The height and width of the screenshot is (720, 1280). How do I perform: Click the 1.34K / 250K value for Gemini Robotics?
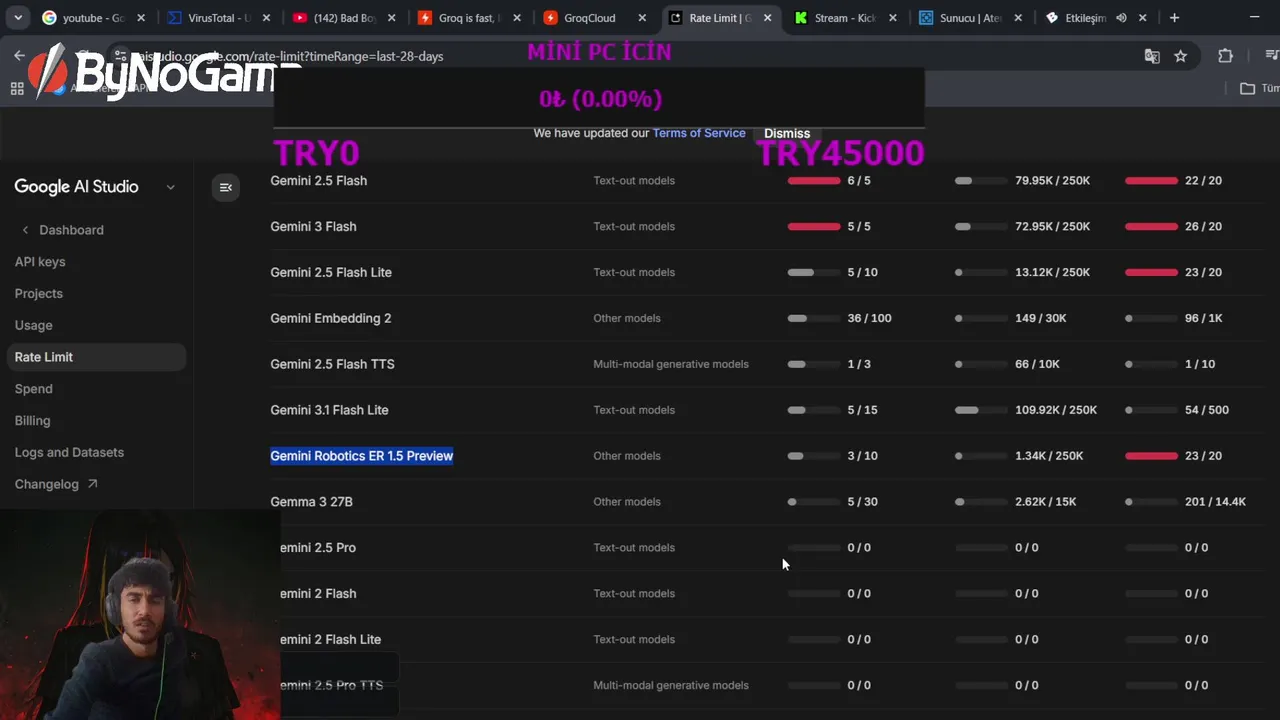click(x=1049, y=456)
